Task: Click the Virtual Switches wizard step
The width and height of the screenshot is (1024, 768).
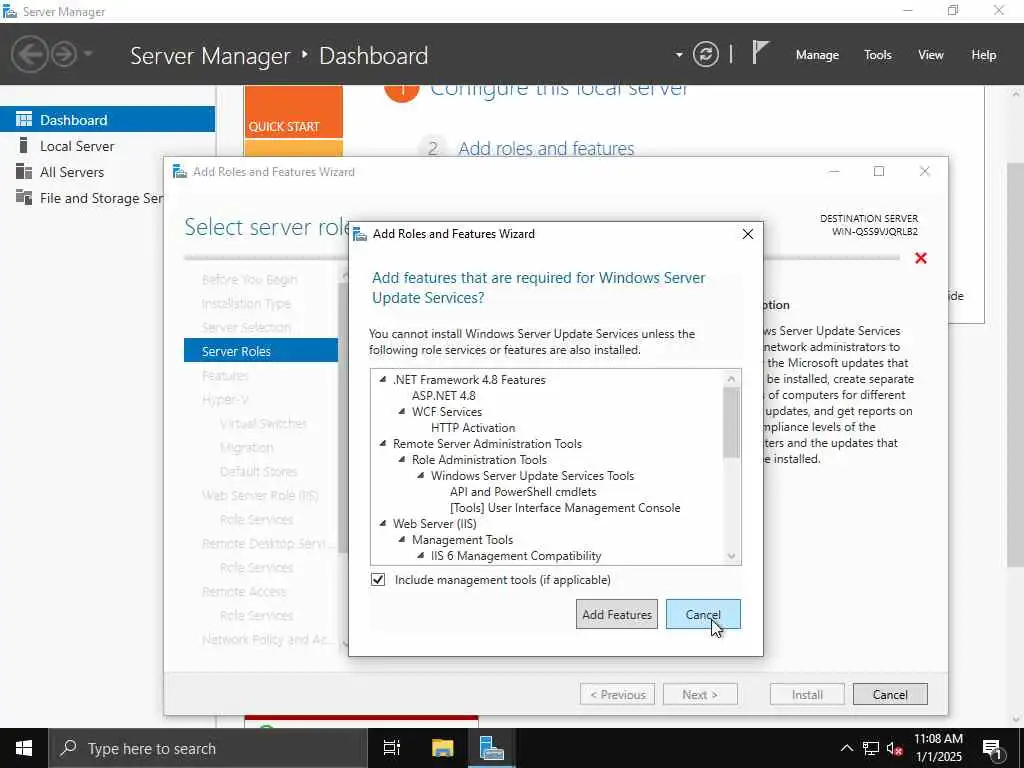Action: (x=263, y=423)
